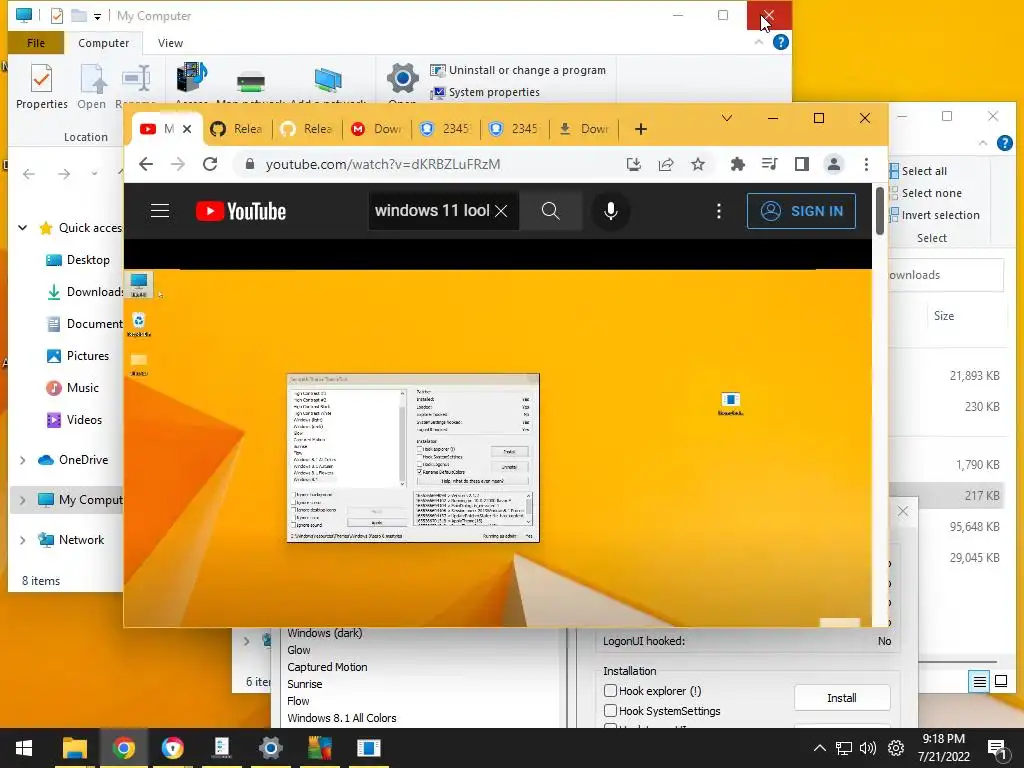Select Videos in navigation pane
The height and width of the screenshot is (768, 1024).
tap(74, 420)
